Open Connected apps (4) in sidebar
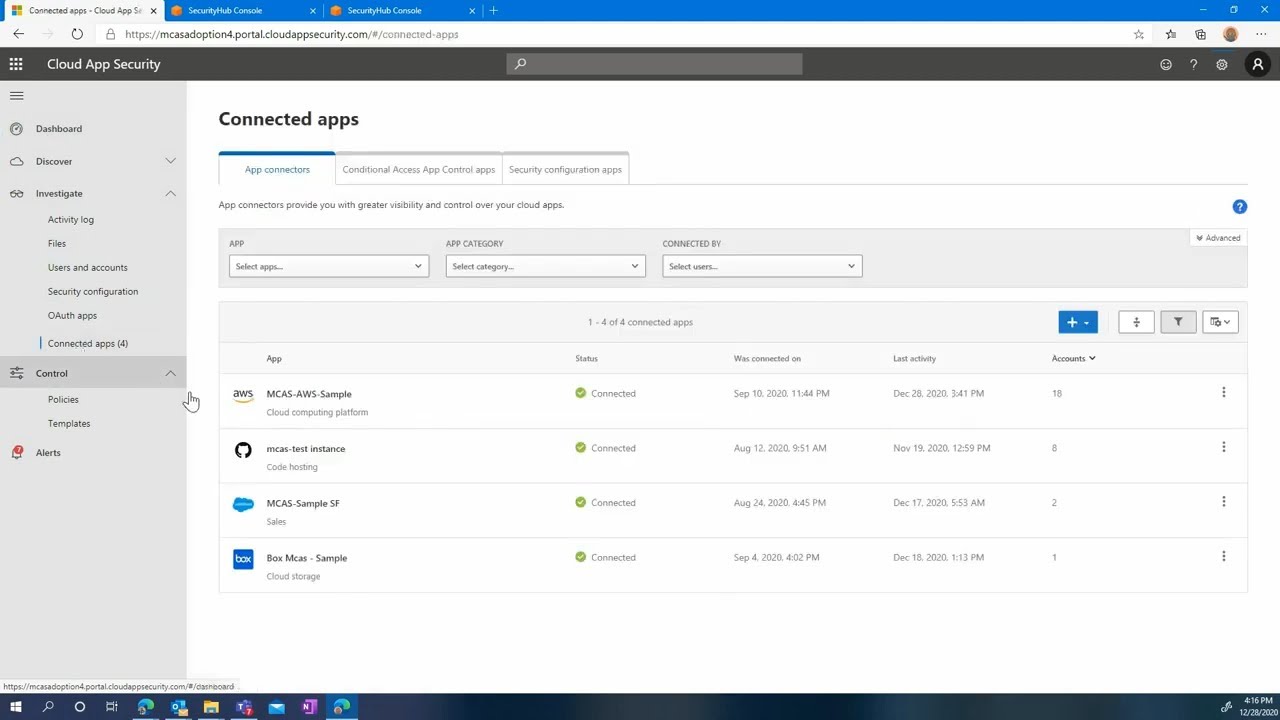This screenshot has height=720, width=1280. [88, 344]
